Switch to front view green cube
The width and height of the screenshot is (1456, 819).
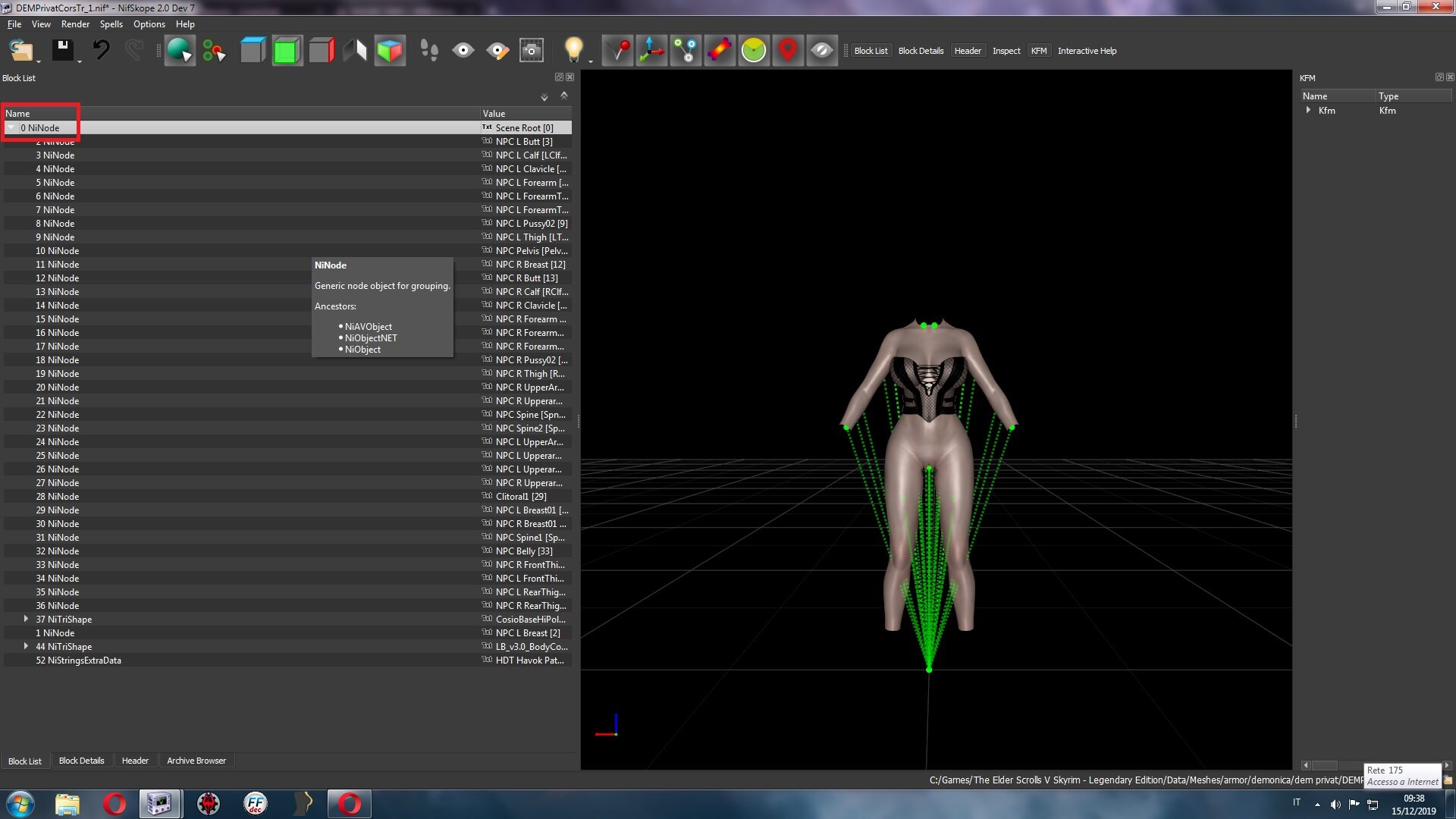click(x=287, y=51)
